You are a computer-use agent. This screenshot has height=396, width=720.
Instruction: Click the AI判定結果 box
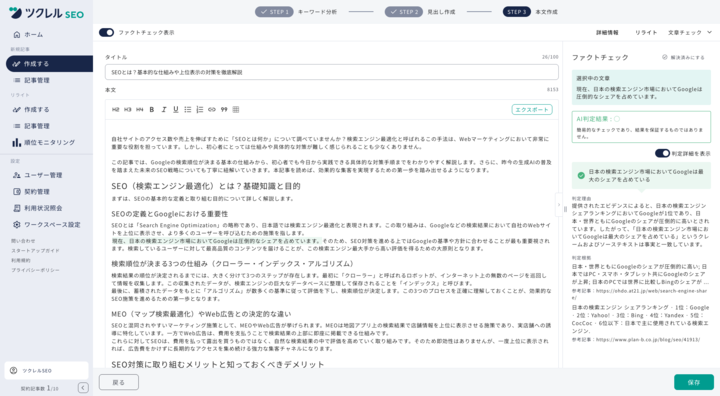tap(641, 127)
